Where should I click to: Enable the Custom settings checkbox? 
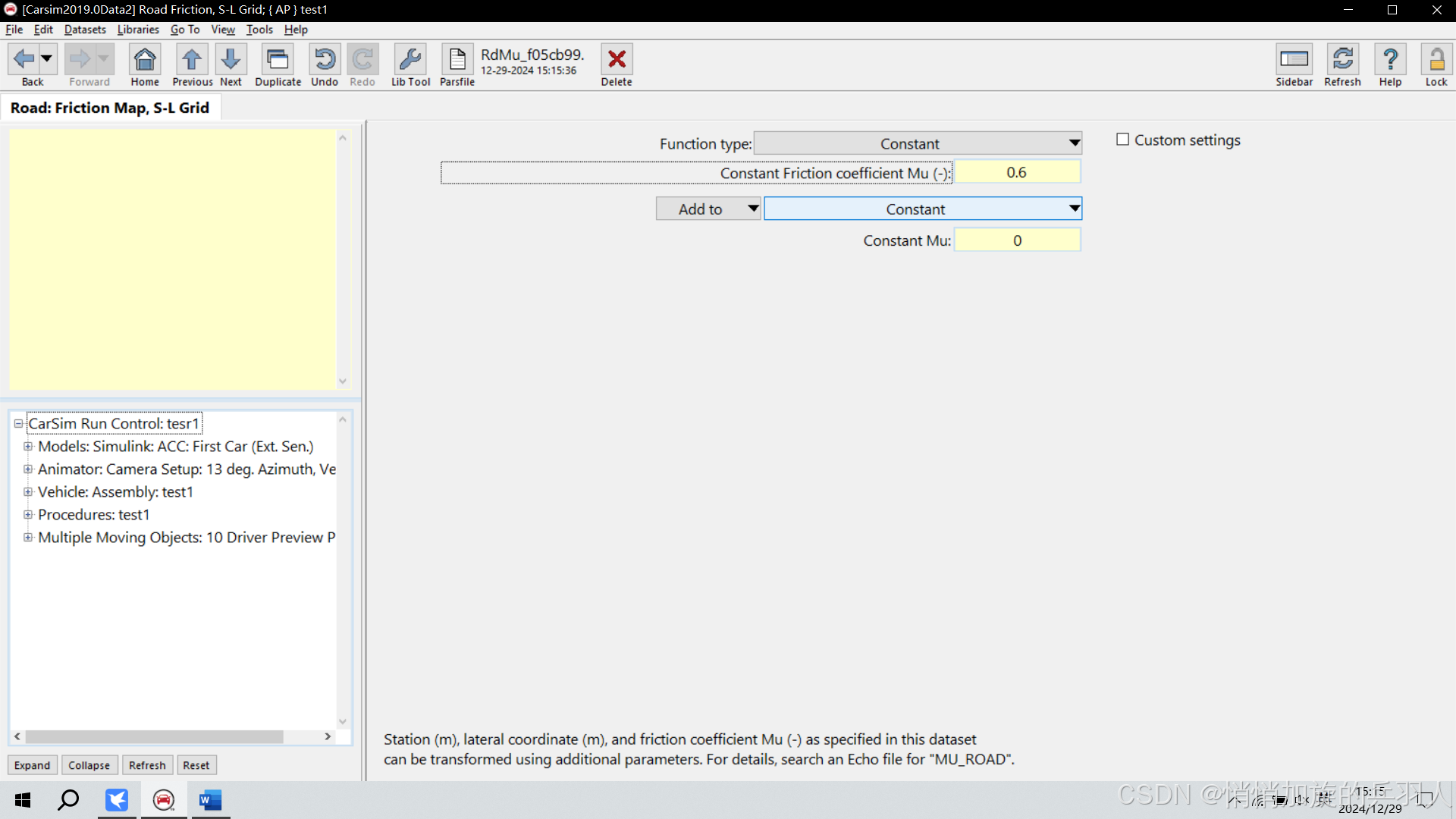tap(1123, 140)
